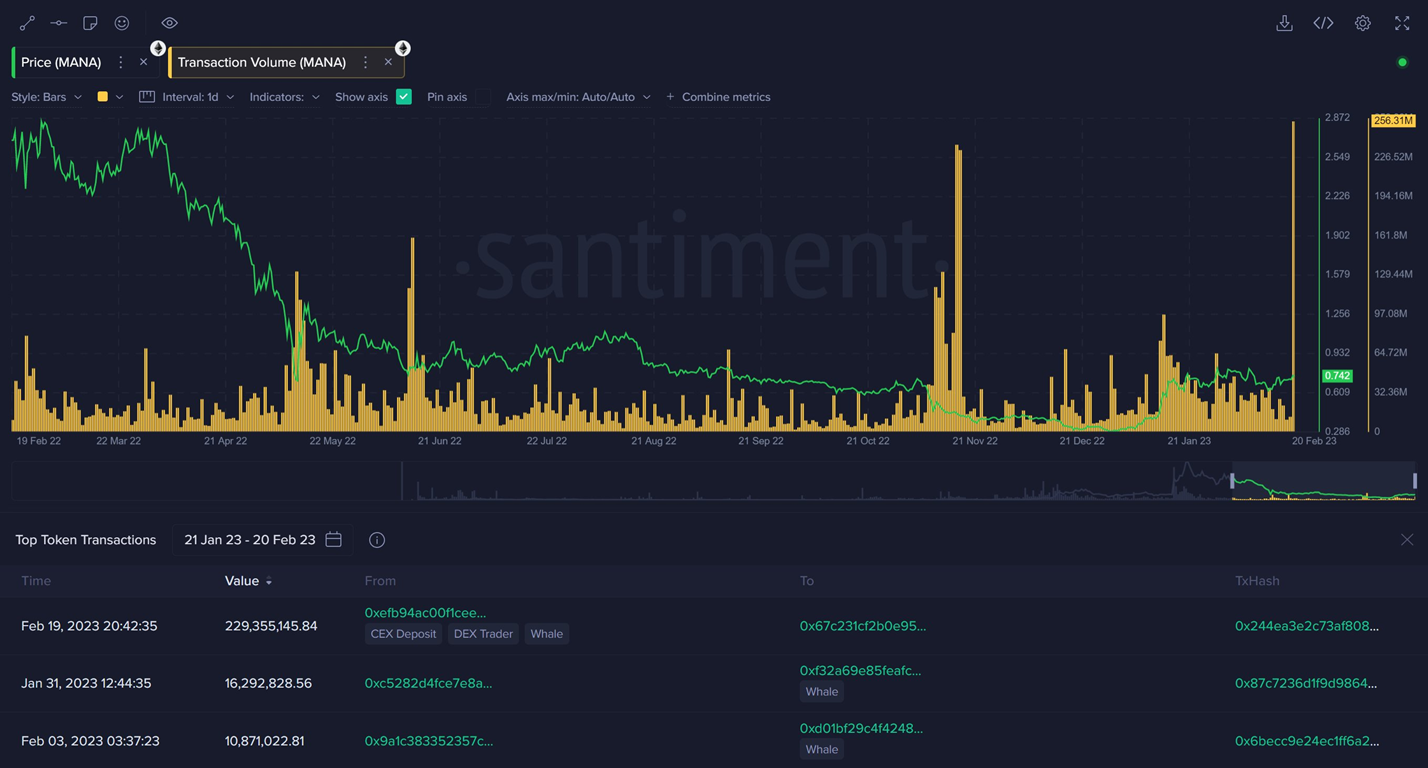Open the 0x244ea3e2c73af808 transaction hash link
Image resolution: width=1428 pixels, height=768 pixels.
(x=1306, y=626)
